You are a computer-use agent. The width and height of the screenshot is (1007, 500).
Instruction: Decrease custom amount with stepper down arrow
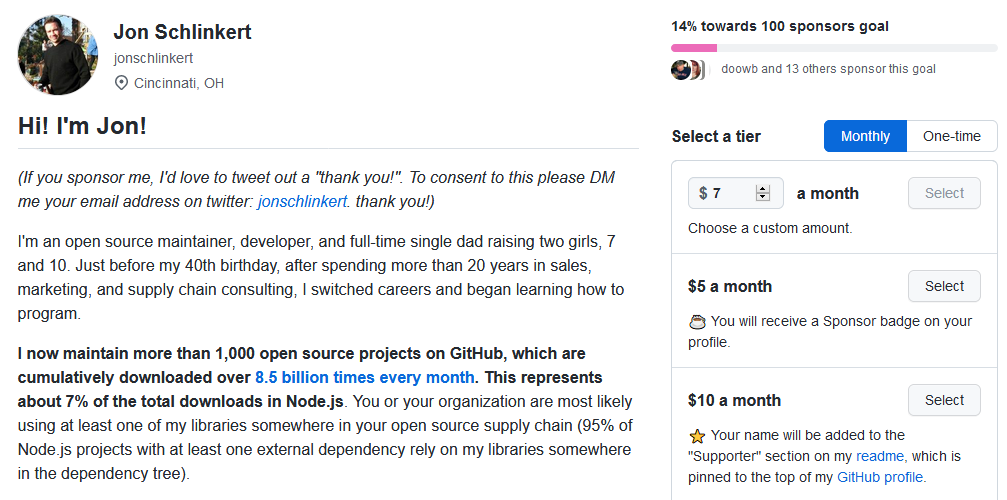tap(762, 197)
